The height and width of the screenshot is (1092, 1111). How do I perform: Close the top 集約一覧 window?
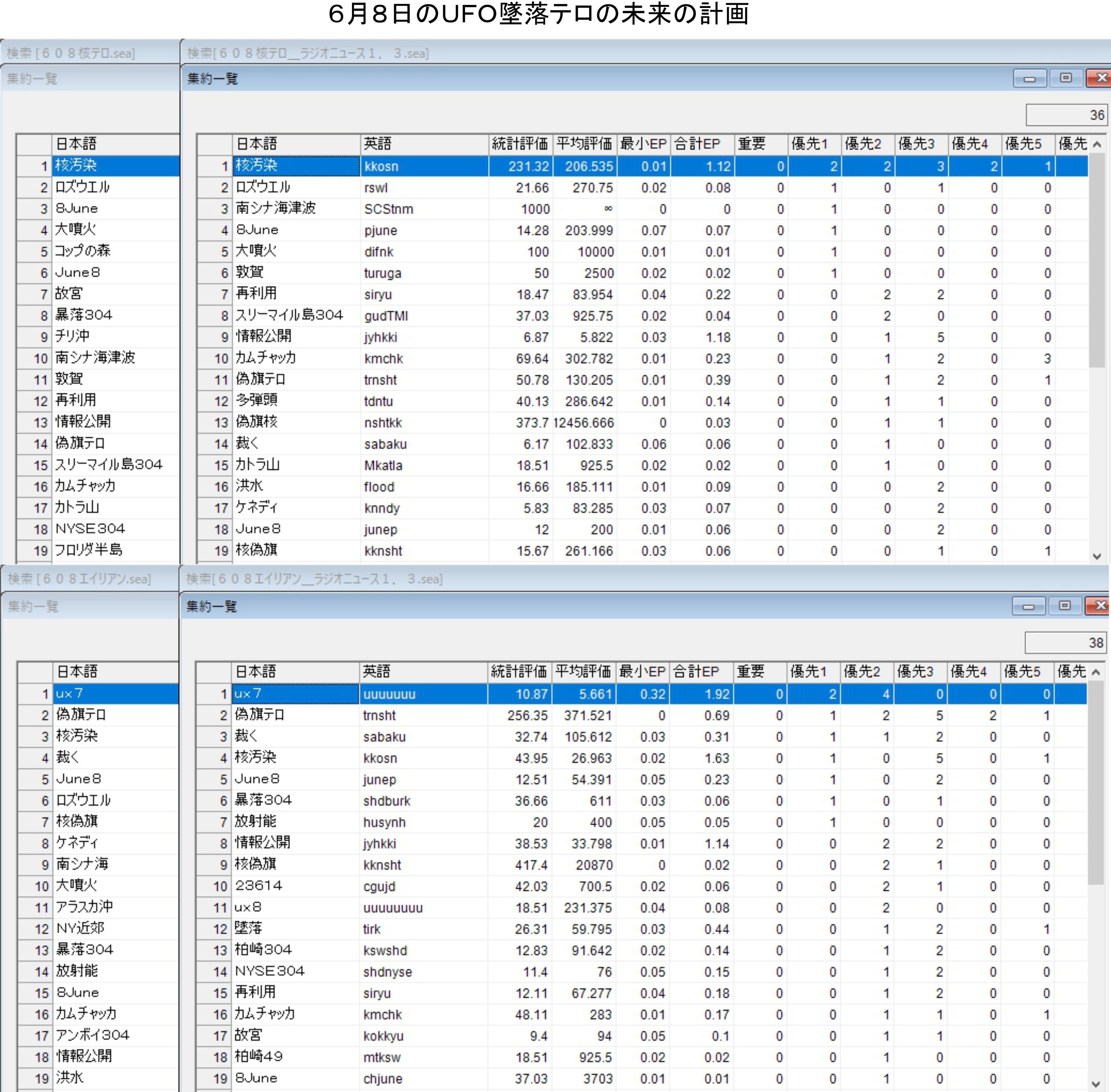(1099, 78)
